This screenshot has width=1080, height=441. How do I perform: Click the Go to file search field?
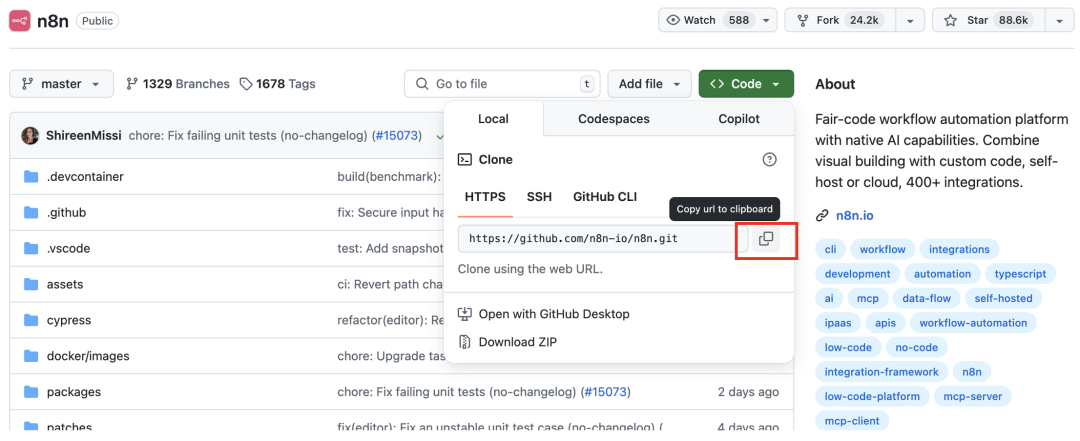click(x=502, y=84)
